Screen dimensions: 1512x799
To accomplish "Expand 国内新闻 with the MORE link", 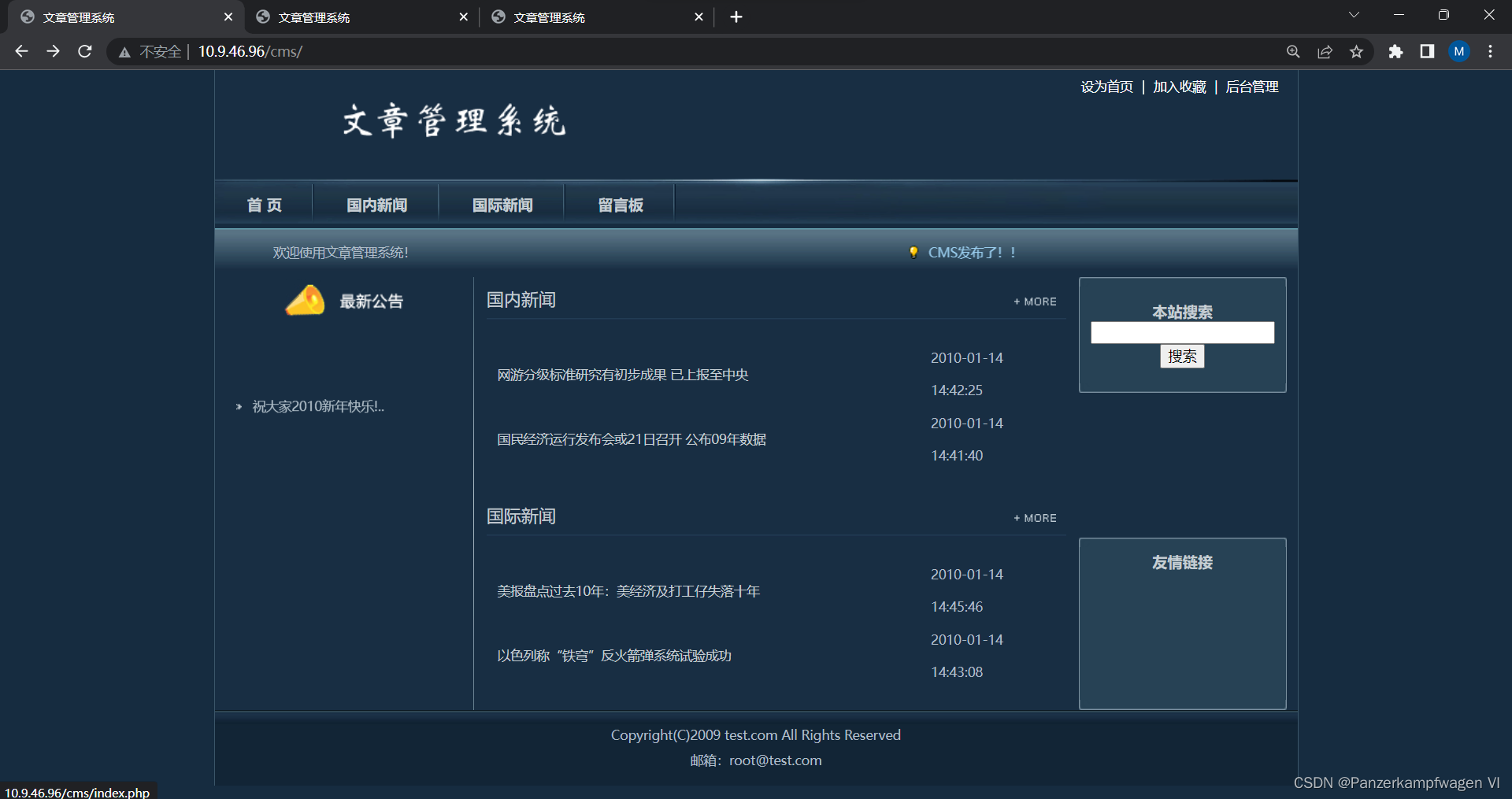I will pos(1035,301).
